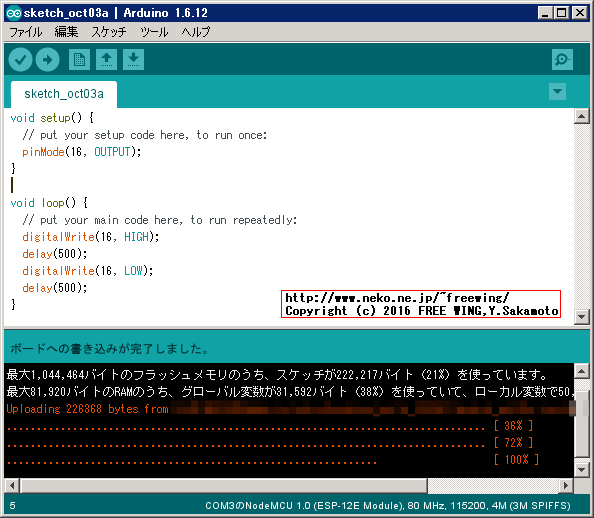Create a new sketch with the New icon
The height and width of the screenshot is (518, 594).
click(79, 59)
